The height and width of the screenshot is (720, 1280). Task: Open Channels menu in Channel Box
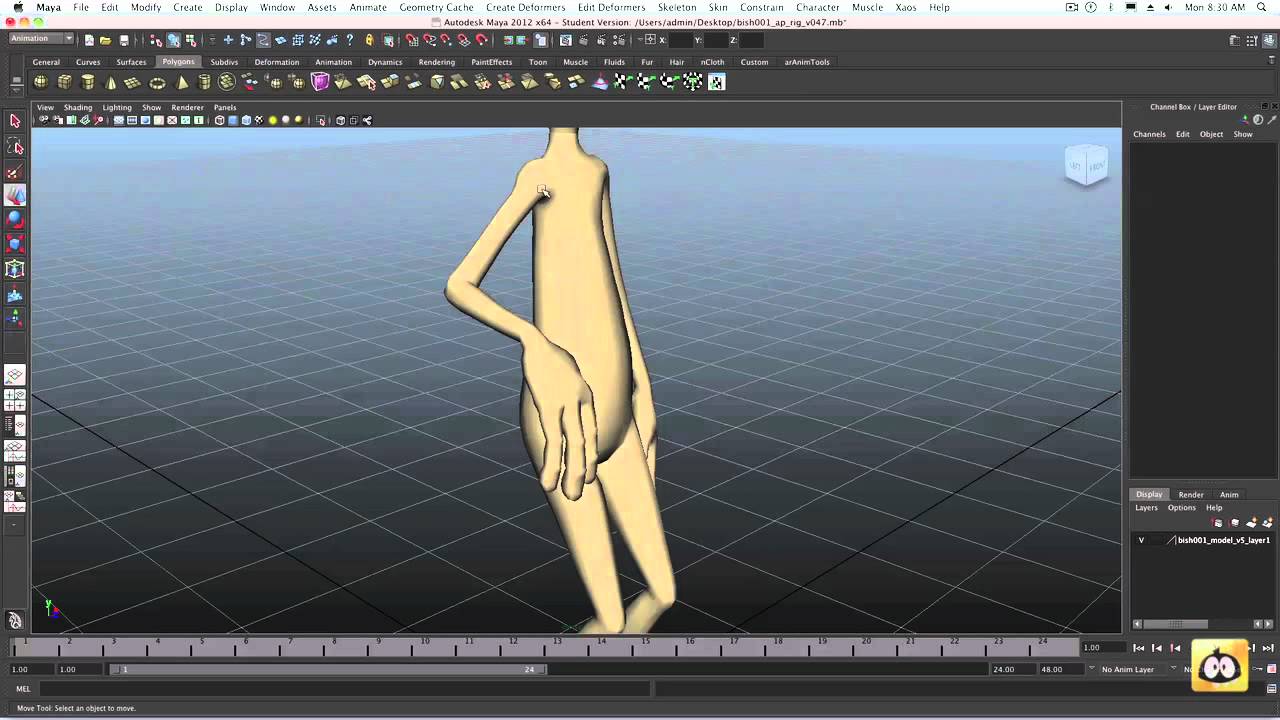[x=1149, y=134]
